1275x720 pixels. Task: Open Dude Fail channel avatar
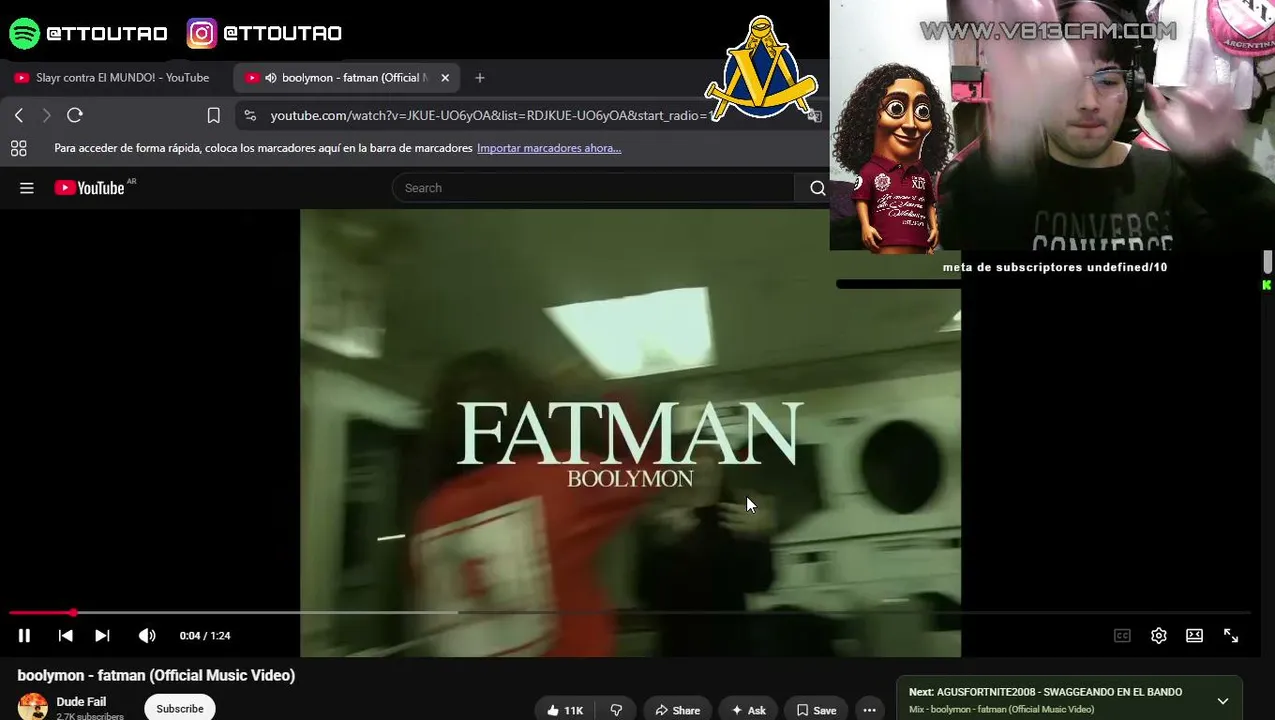point(33,707)
